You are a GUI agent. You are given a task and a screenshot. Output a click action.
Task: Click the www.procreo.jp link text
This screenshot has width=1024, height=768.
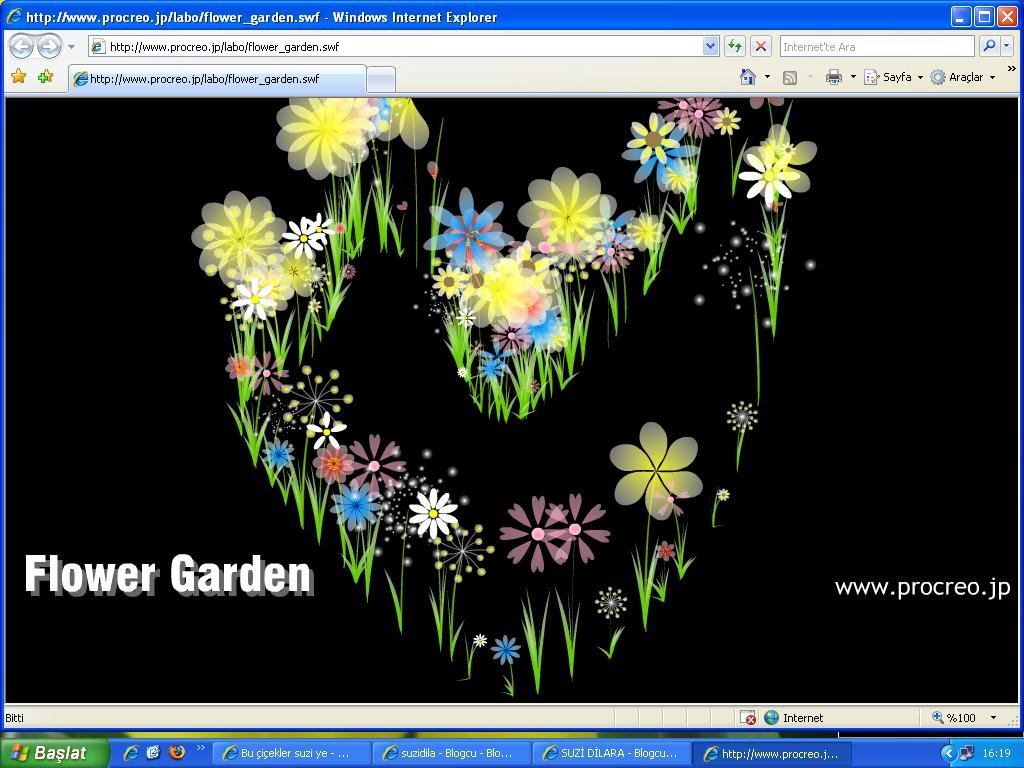[922, 587]
